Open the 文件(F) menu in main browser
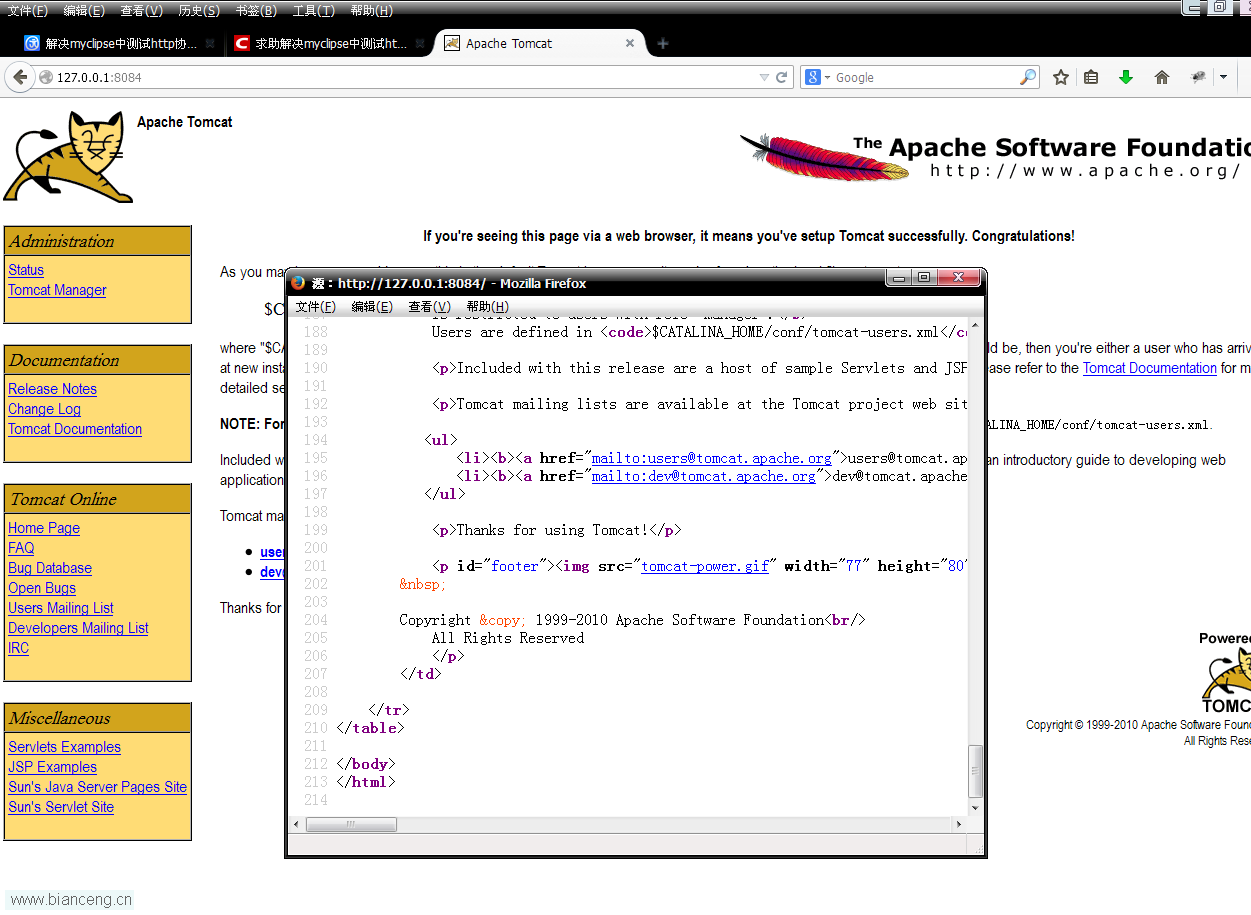Screen dimensions: 1251x915 pos(27,11)
